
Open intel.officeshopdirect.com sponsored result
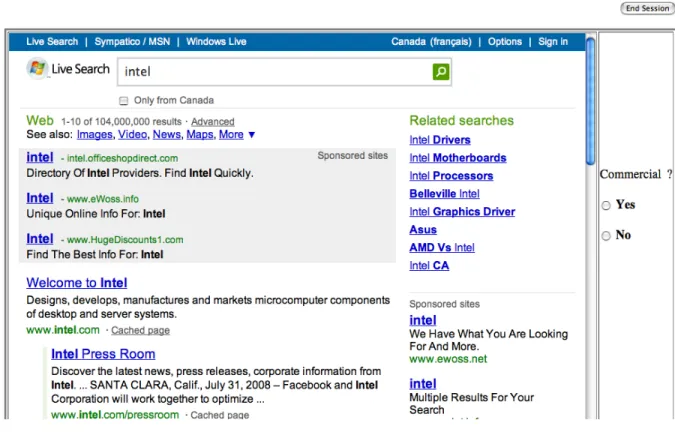(40, 157)
